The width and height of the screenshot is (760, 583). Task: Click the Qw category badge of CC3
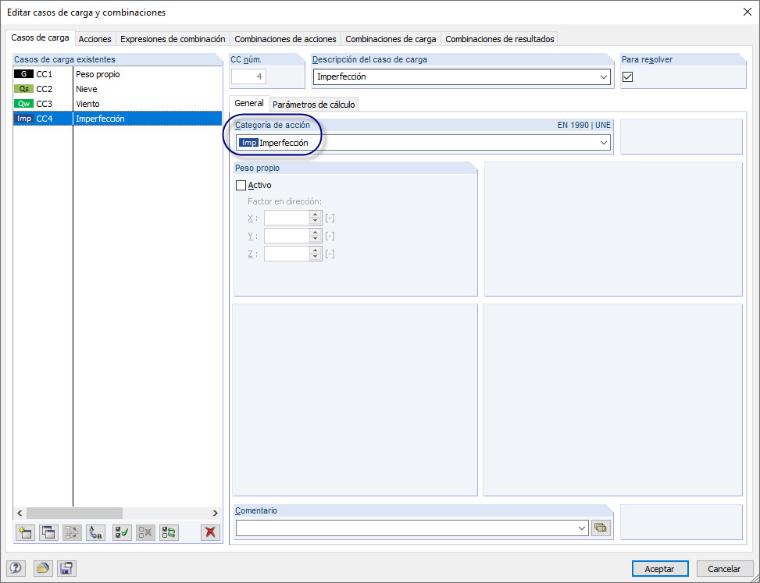[23, 104]
